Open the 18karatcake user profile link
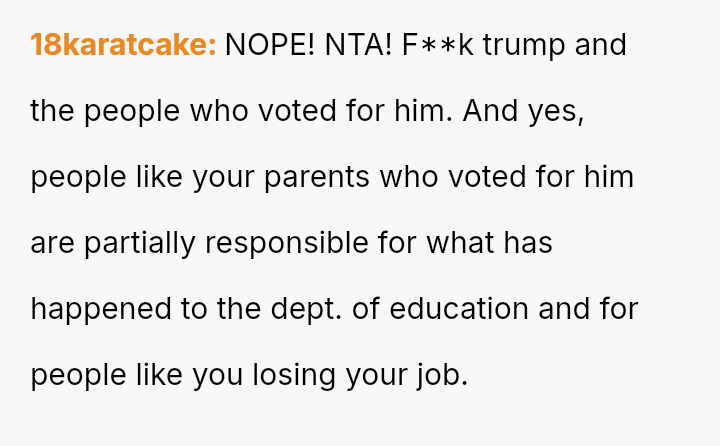 click(x=123, y=45)
